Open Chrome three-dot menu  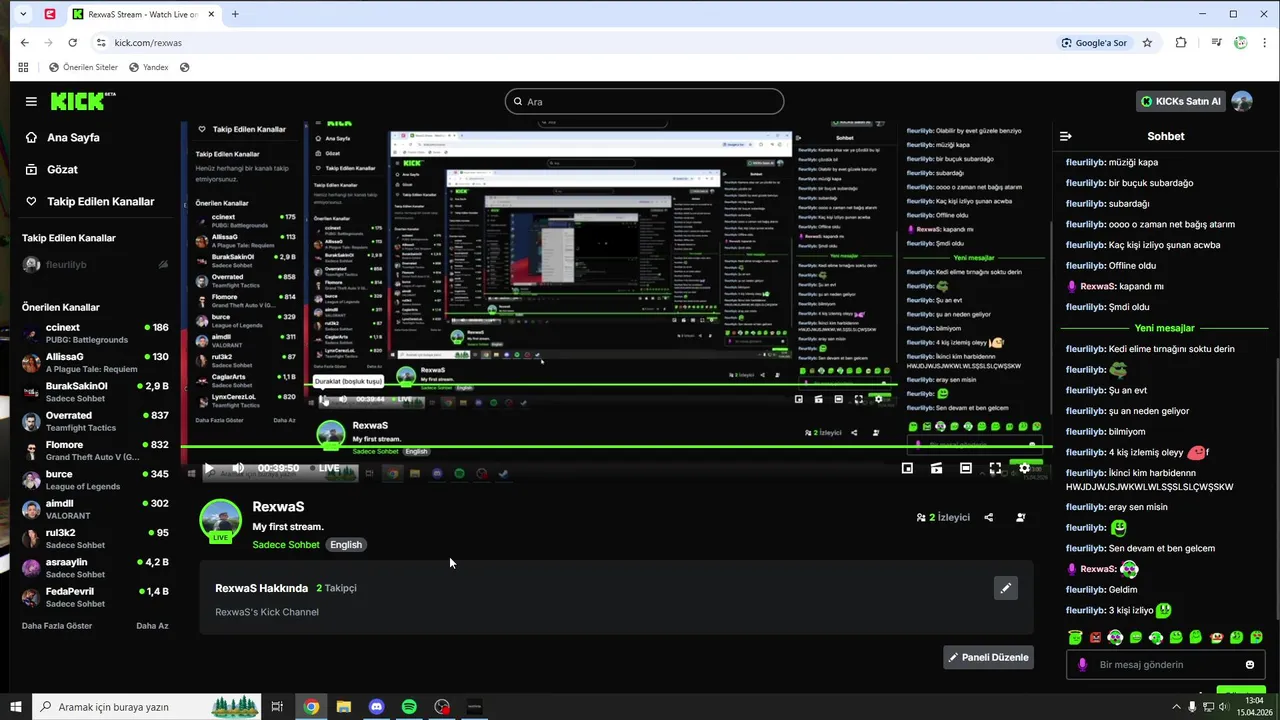click(1263, 43)
